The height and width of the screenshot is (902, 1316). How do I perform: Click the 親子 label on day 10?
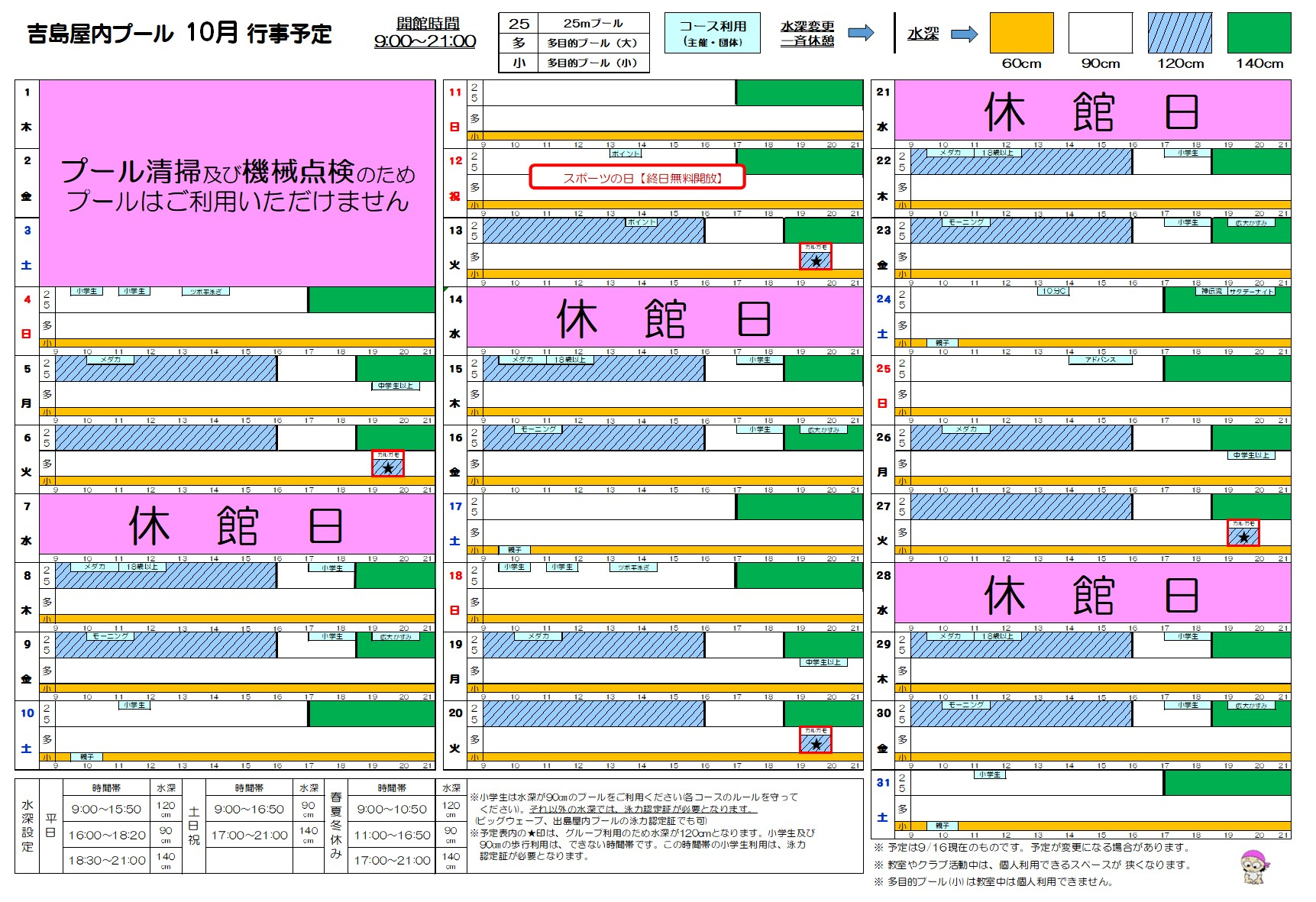tap(86, 757)
